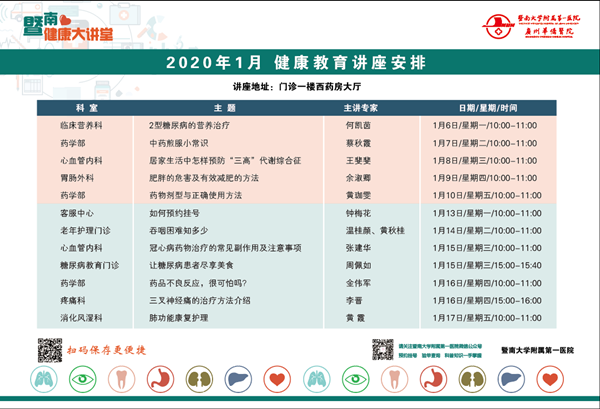
Task: Click the second lungs icon, right of the middle heart
Action: (x=316, y=379)
